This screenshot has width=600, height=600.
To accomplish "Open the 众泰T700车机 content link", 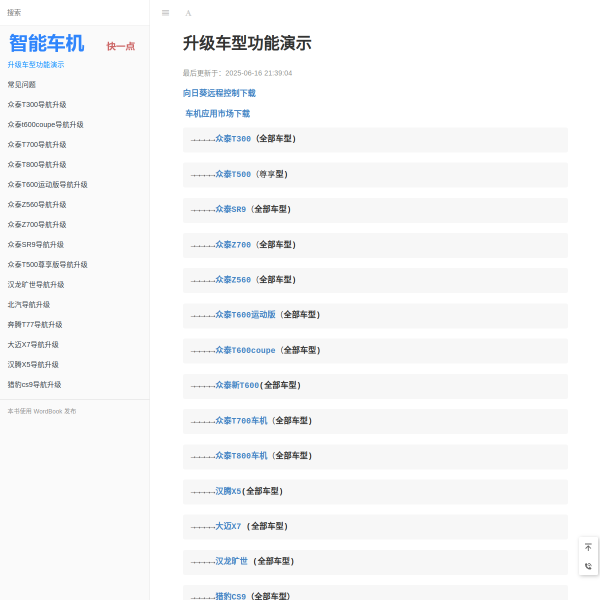I will point(241,421).
